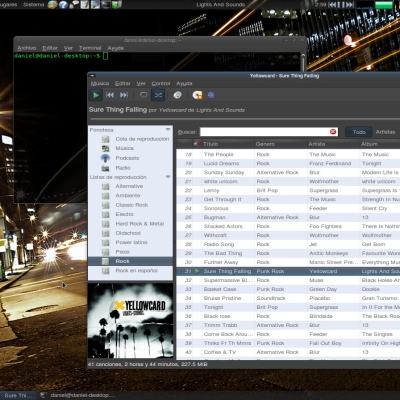
Task: Open the Control menu in Rhythmbox
Action: coord(161,83)
